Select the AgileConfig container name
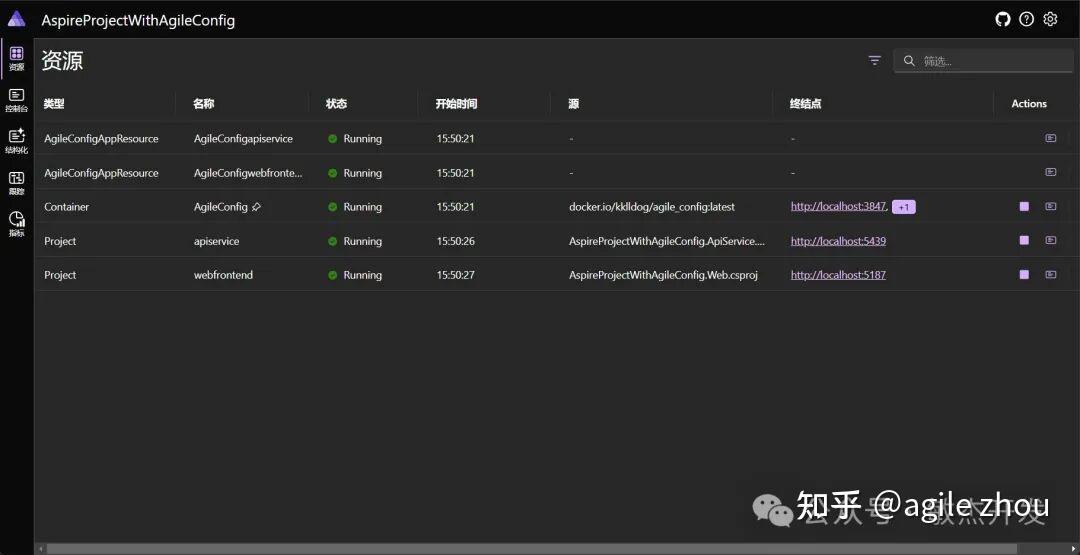Screen dimensions: 1080x555 tap(220, 207)
